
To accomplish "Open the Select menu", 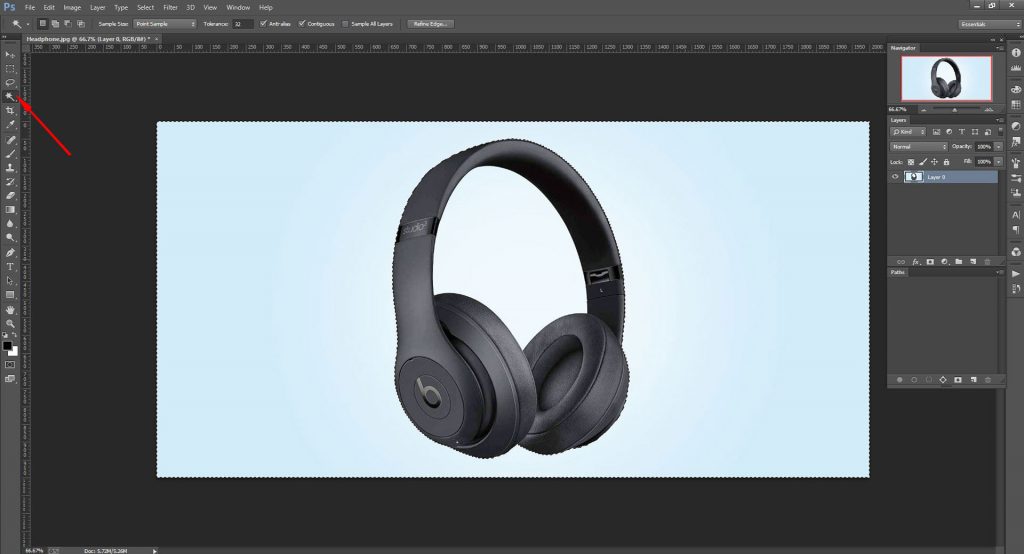I will tap(146, 7).
